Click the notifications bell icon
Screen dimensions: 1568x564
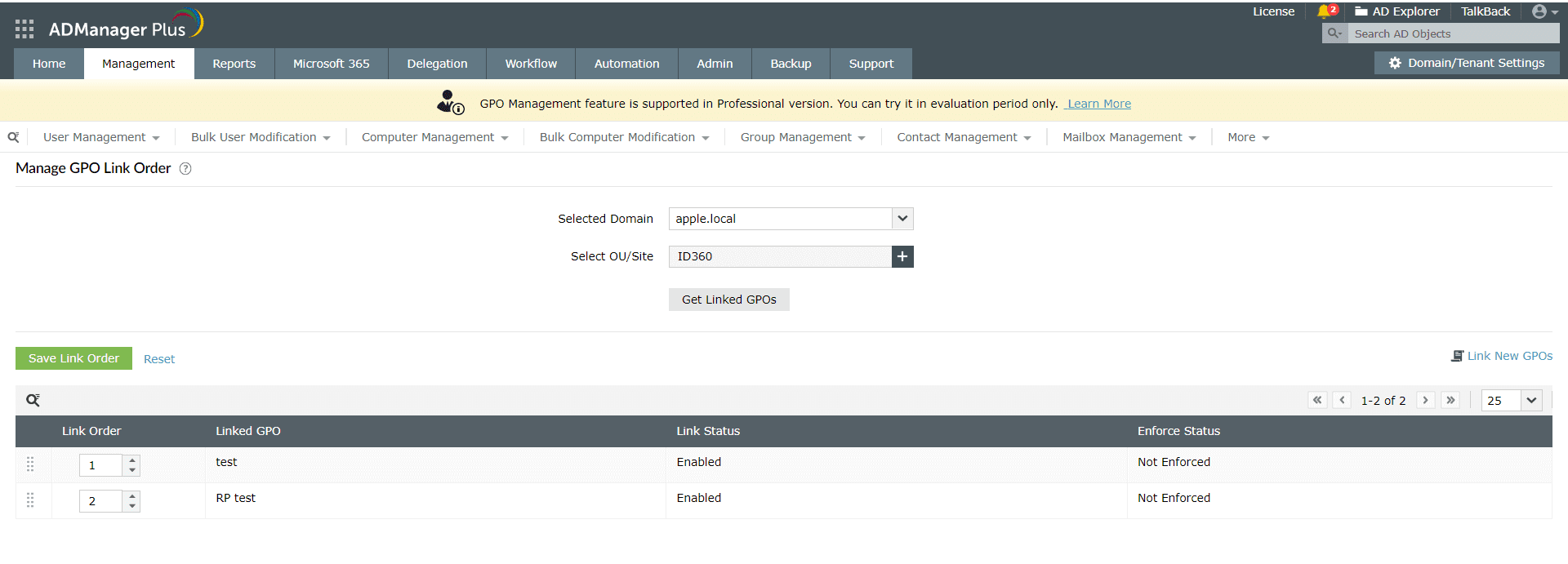click(1325, 11)
